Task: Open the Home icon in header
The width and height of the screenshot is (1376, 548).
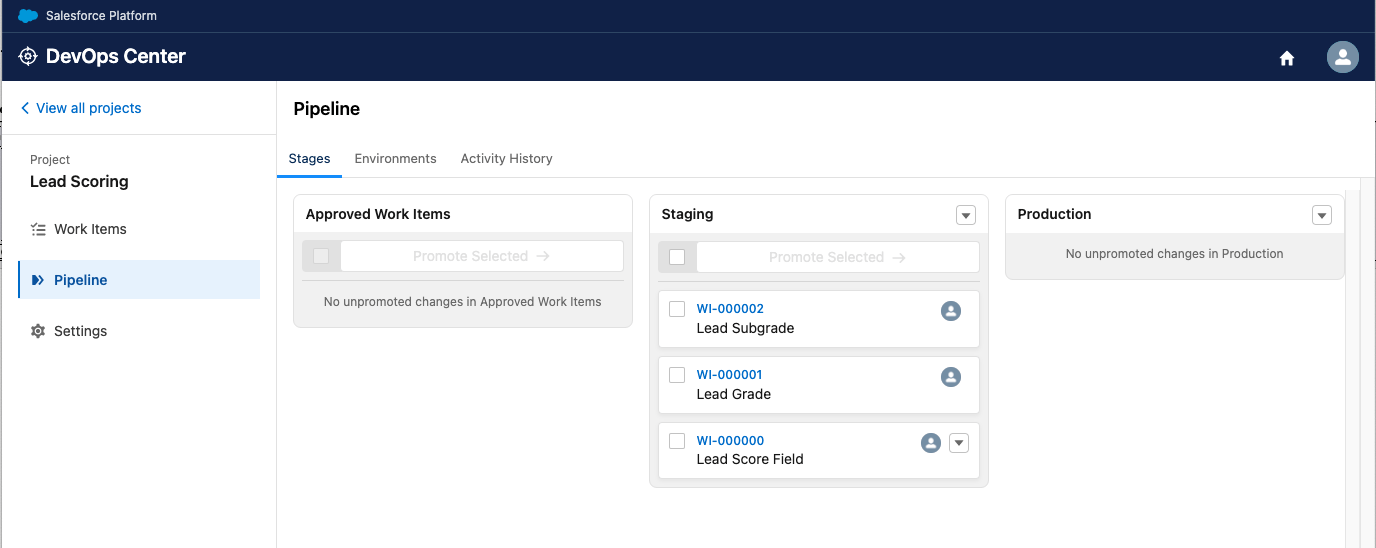Action: coord(1287,58)
